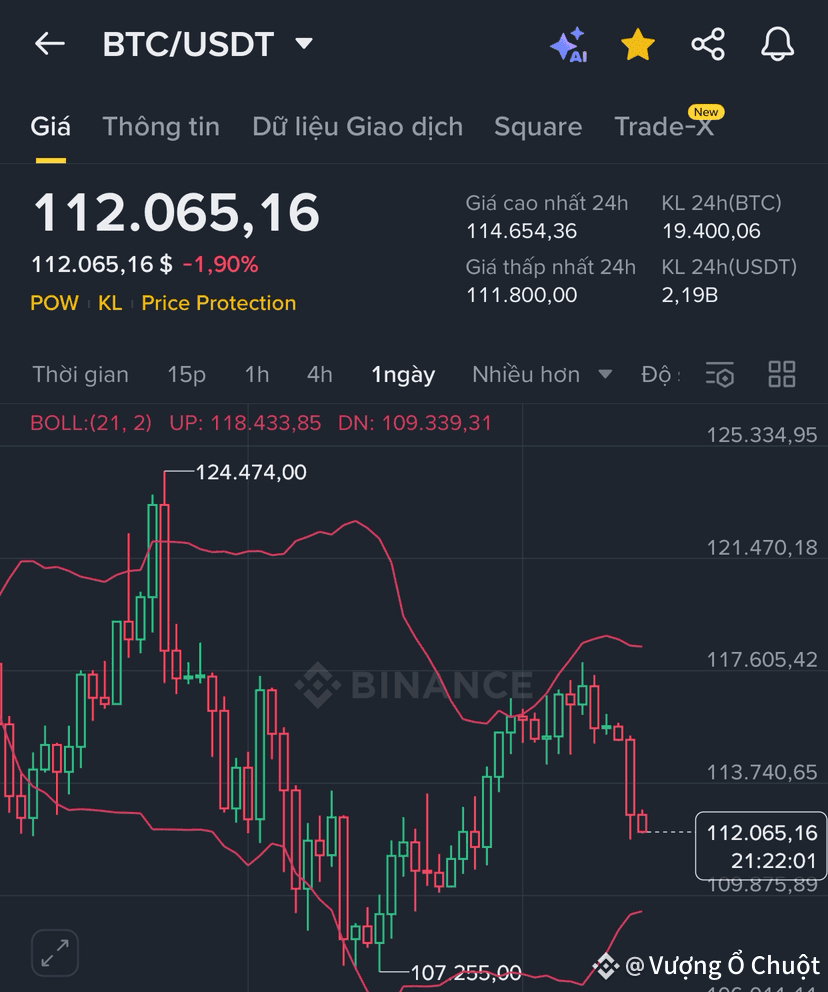Toggle the favorite star icon
828x992 pixels.
coord(638,45)
